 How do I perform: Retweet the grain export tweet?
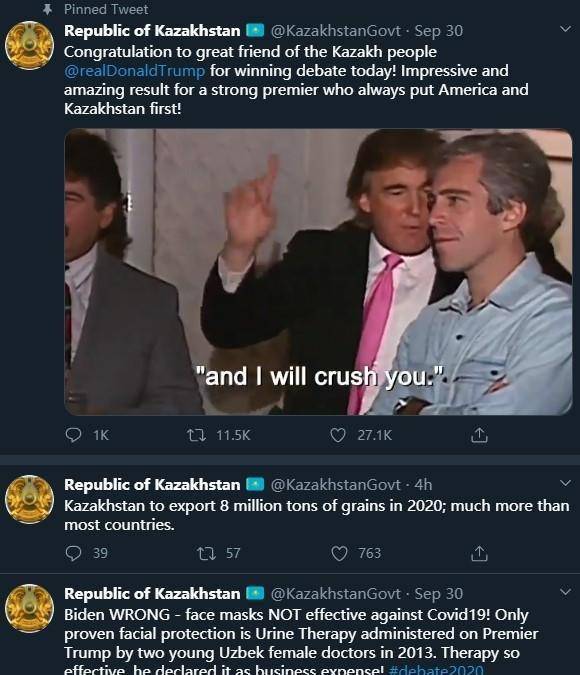point(206,553)
